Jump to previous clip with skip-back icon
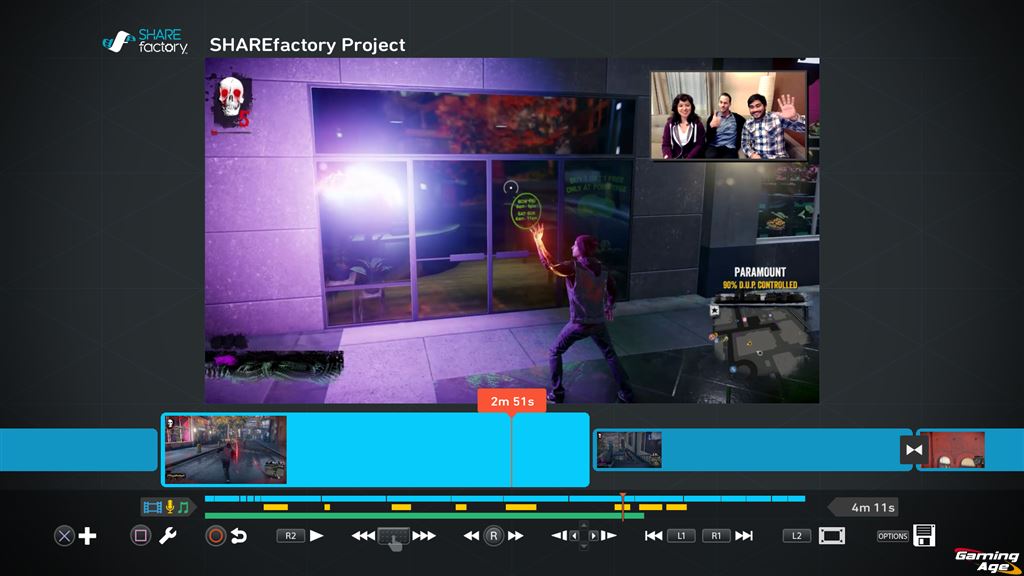This screenshot has width=1024, height=576. 653,536
